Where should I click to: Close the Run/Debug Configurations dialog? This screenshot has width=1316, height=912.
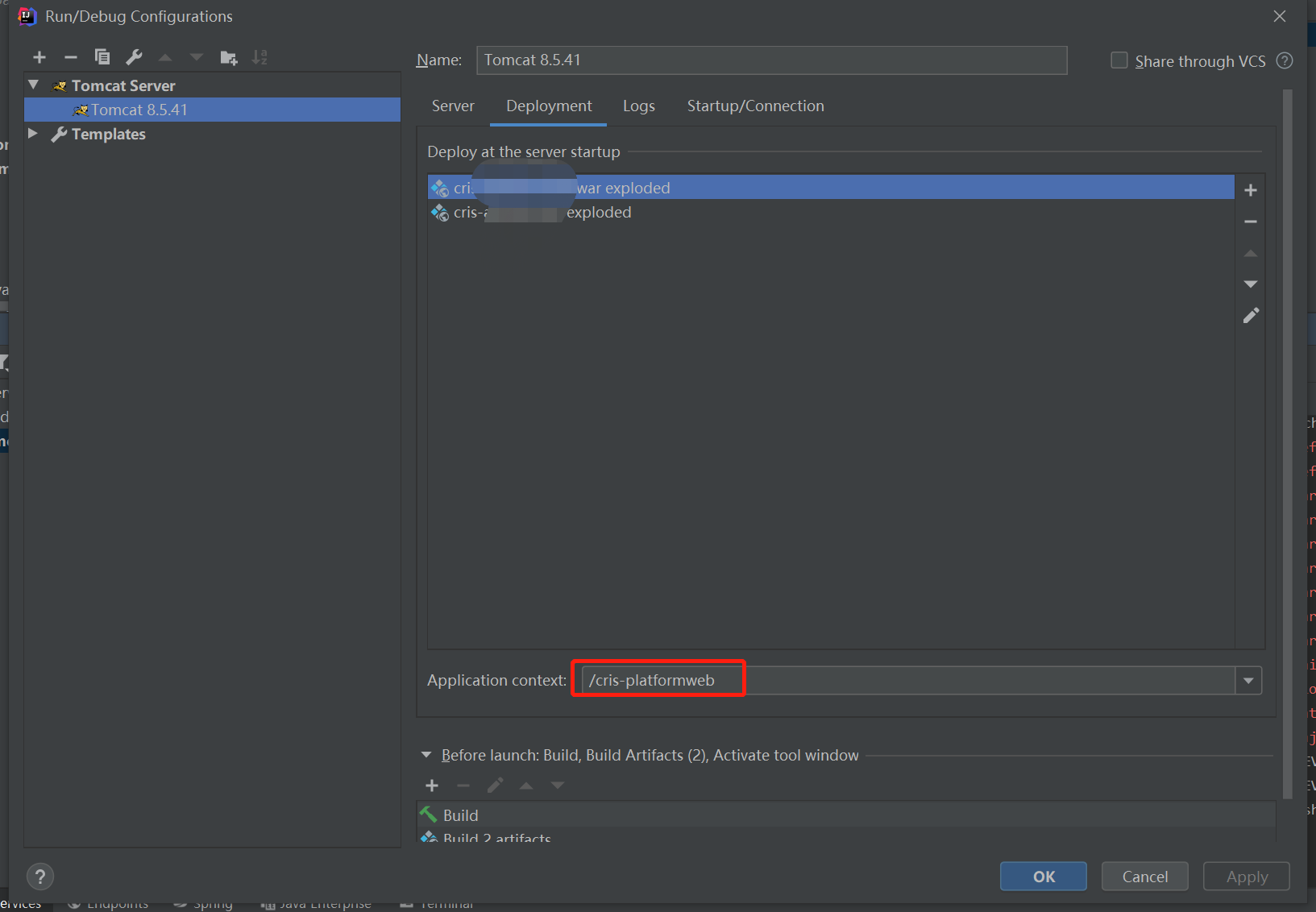click(x=1280, y=16)
